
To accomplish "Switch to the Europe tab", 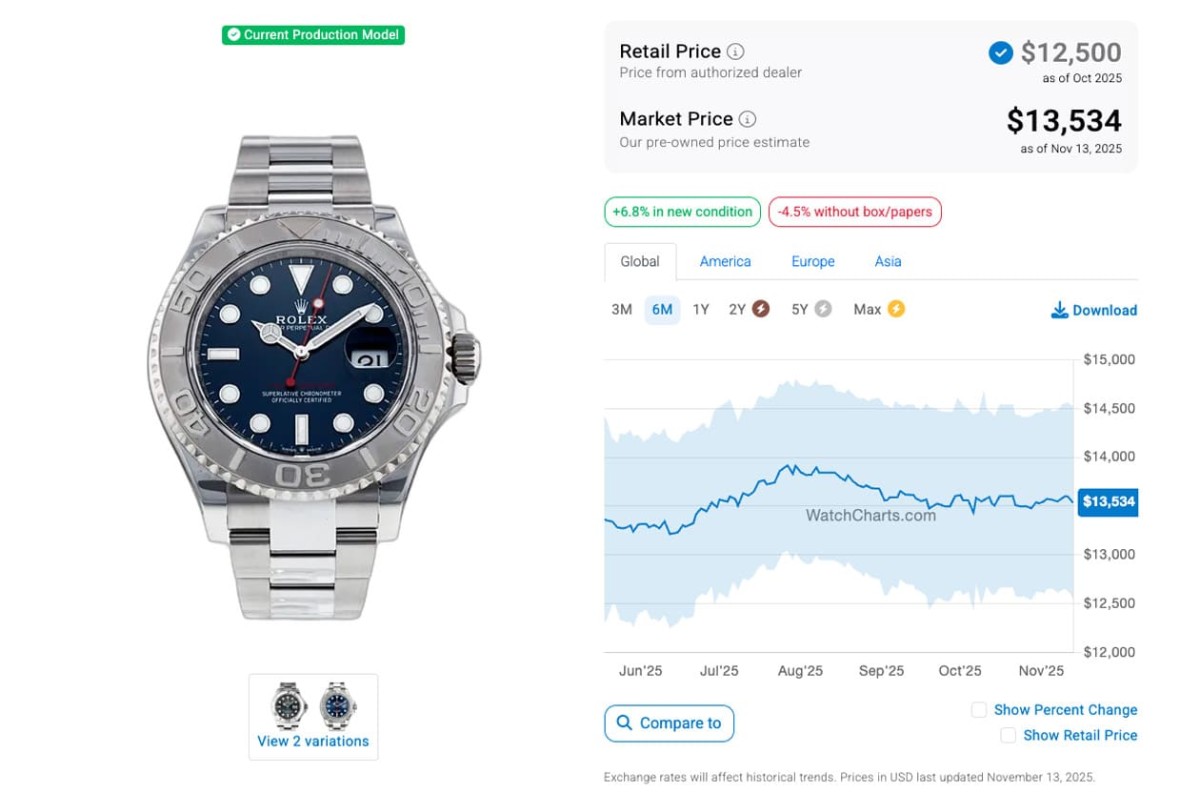I will [813, 261].
